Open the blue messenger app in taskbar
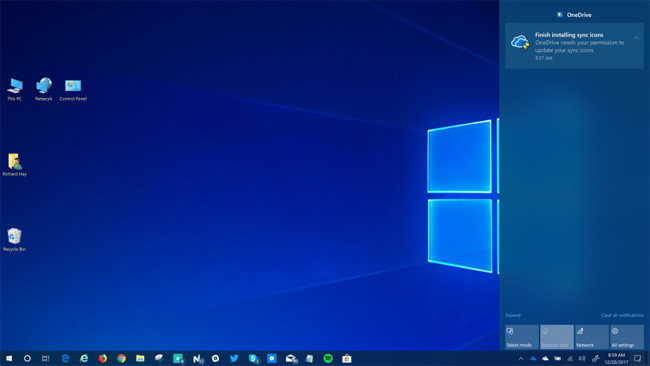Viewport: 650px width, 366px height. click(272, 359)
